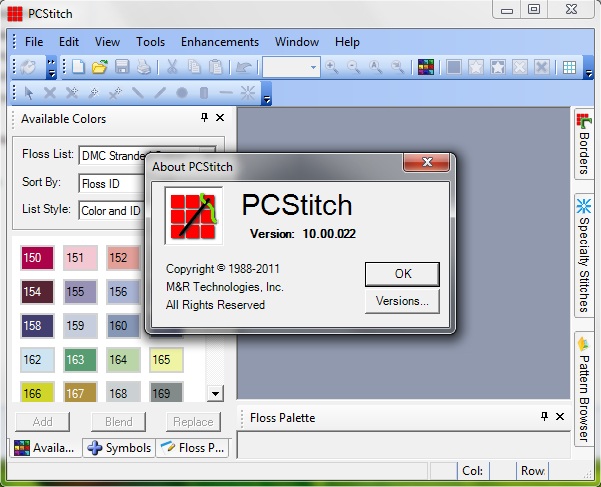601x487 pixels.
Task: Click the Versions... button
Action: pyautogui.click(x=402, y=301)
